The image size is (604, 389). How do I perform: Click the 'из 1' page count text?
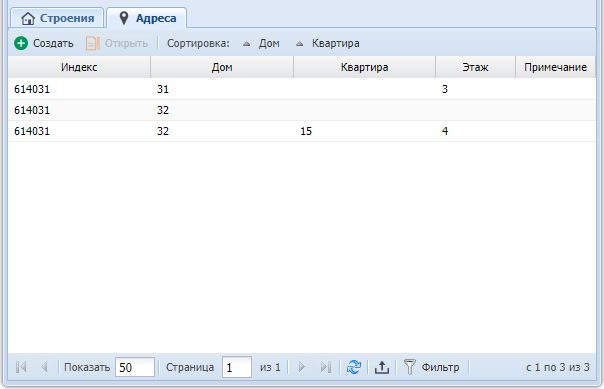[270, 367]
